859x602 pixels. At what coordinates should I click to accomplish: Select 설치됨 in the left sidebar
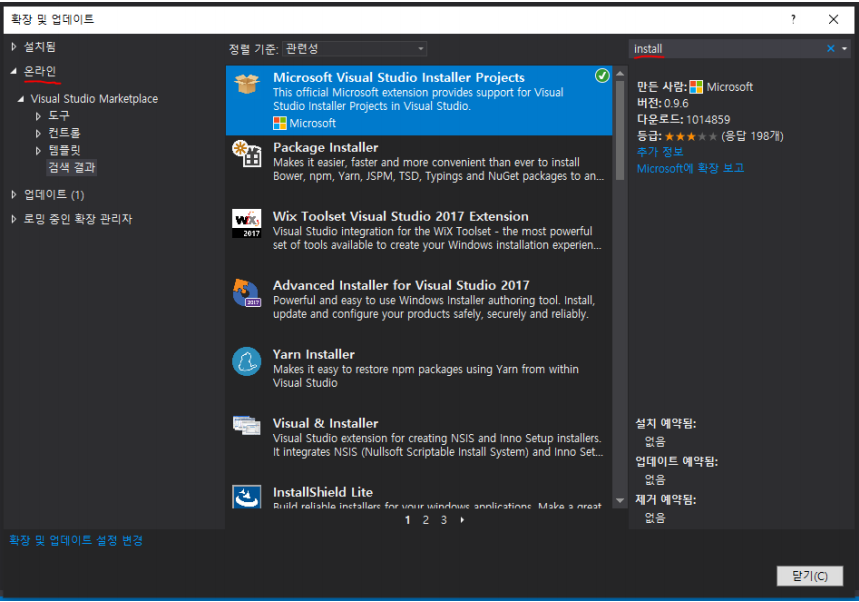pos(42,44)
